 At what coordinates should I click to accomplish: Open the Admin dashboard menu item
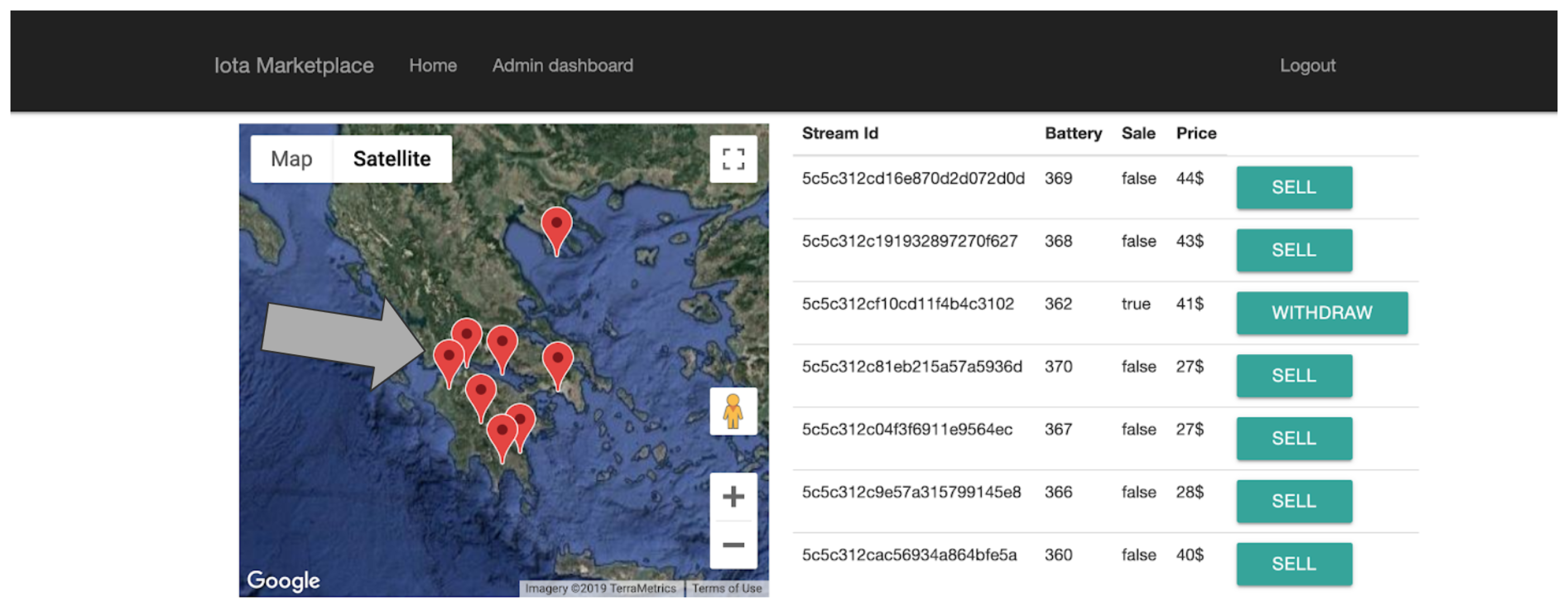563,65
